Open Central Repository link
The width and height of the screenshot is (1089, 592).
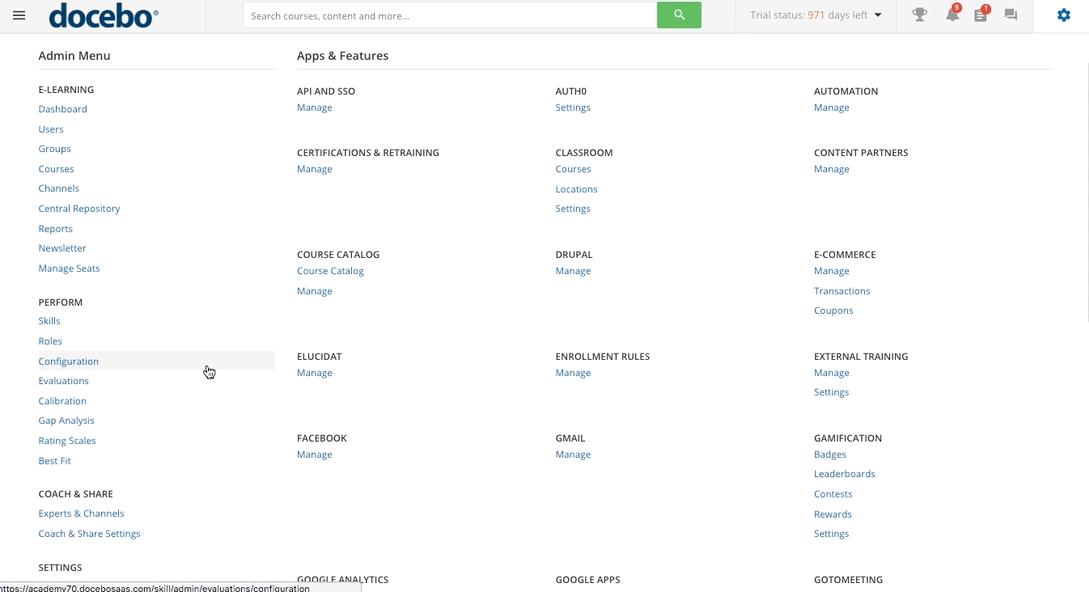click(79, 208)
